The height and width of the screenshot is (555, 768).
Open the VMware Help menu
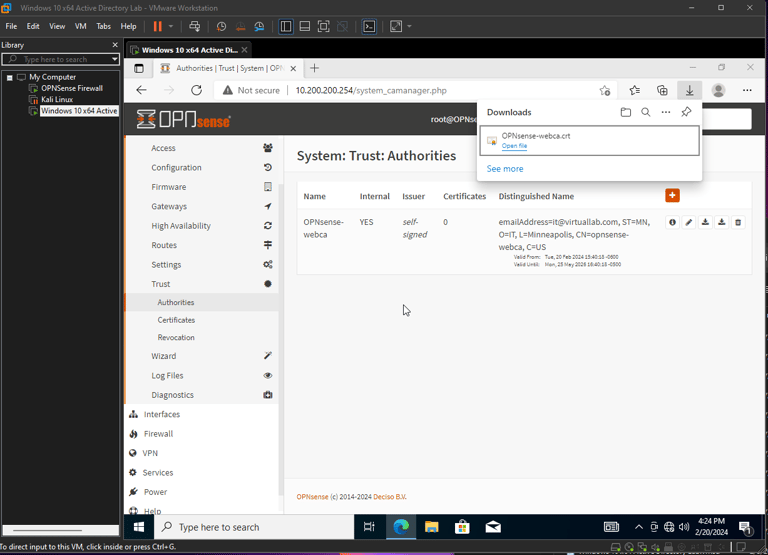[x=128, y=26]
